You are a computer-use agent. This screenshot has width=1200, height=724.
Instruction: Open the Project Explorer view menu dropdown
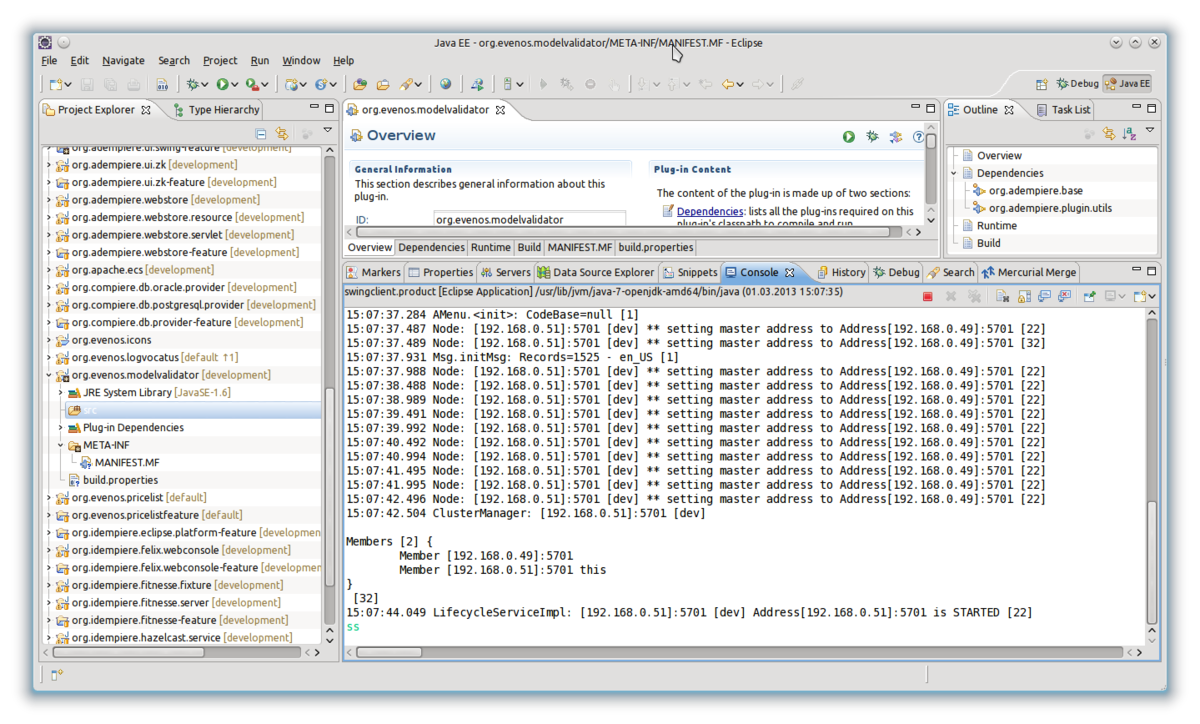point(327,131)
